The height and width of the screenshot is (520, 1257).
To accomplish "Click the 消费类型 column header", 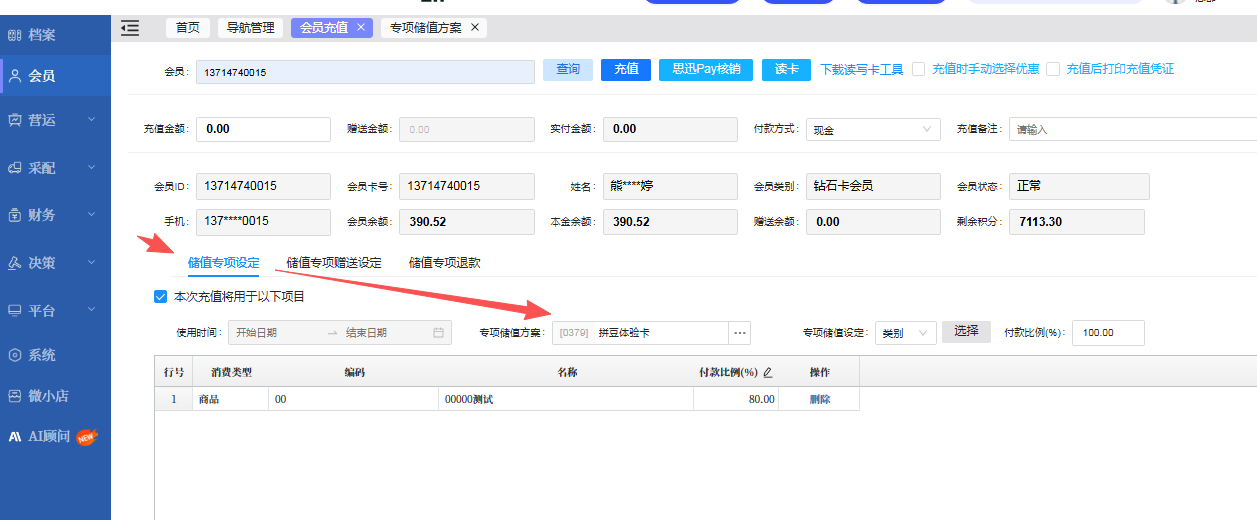I will tap(231, 372).
